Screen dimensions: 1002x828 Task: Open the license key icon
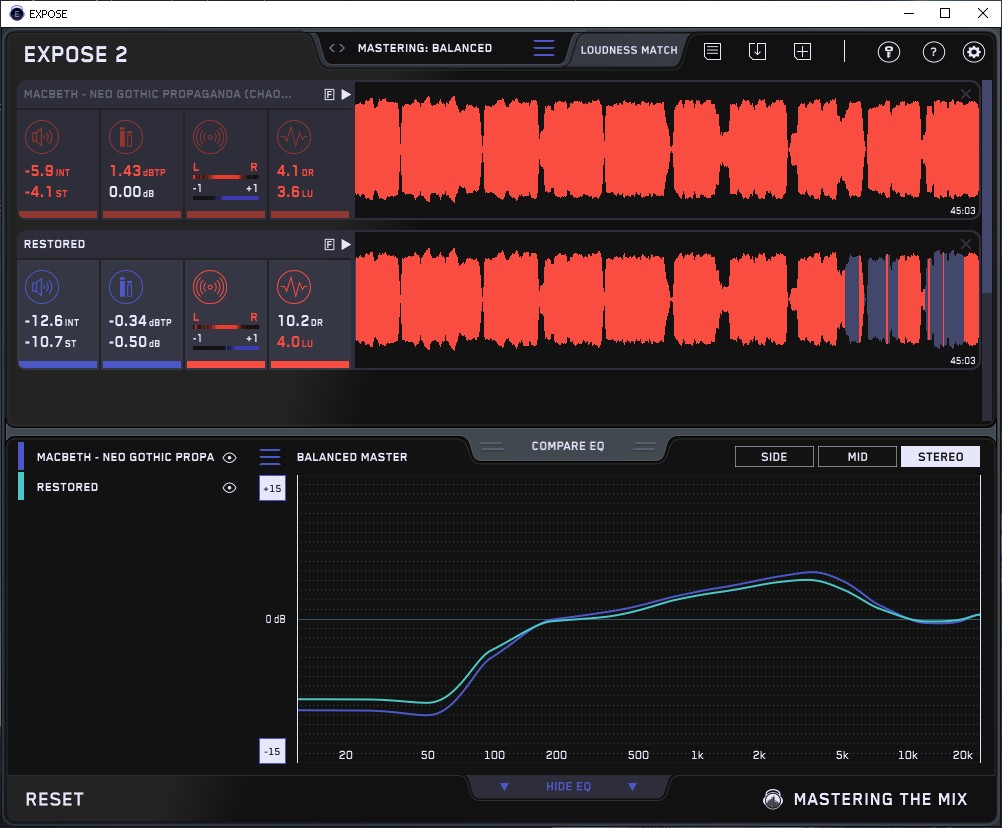point(888,52)
